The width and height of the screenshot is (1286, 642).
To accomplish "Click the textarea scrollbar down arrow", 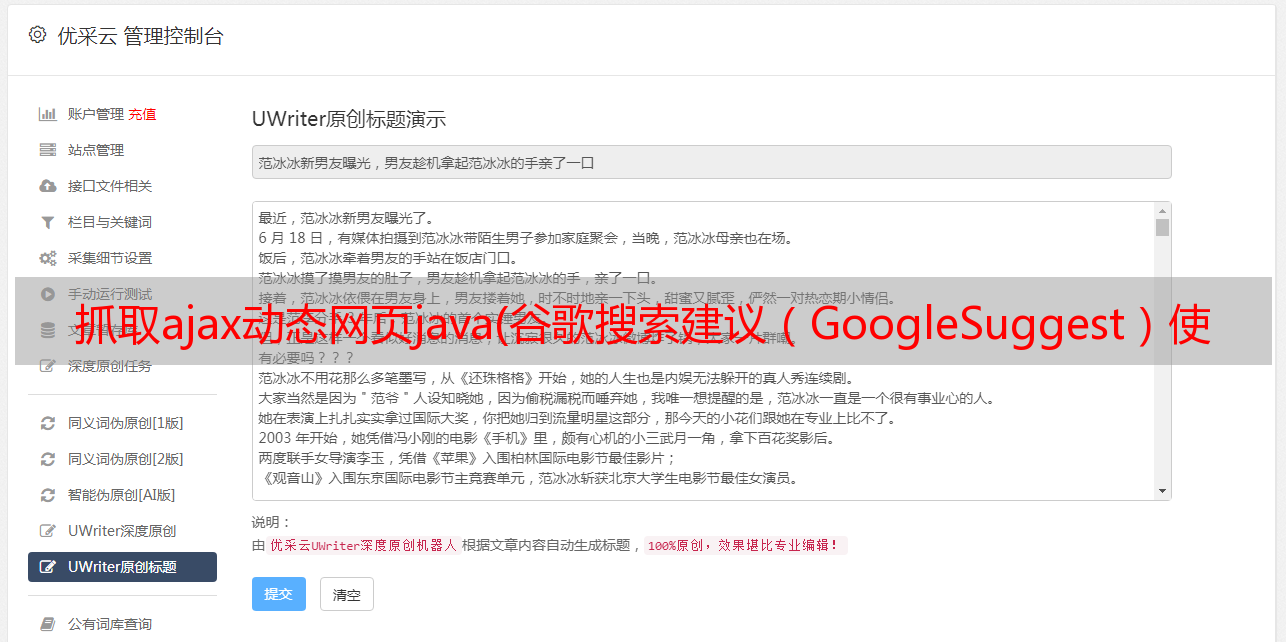I will pyautogui.click(x=1162, y=491).
